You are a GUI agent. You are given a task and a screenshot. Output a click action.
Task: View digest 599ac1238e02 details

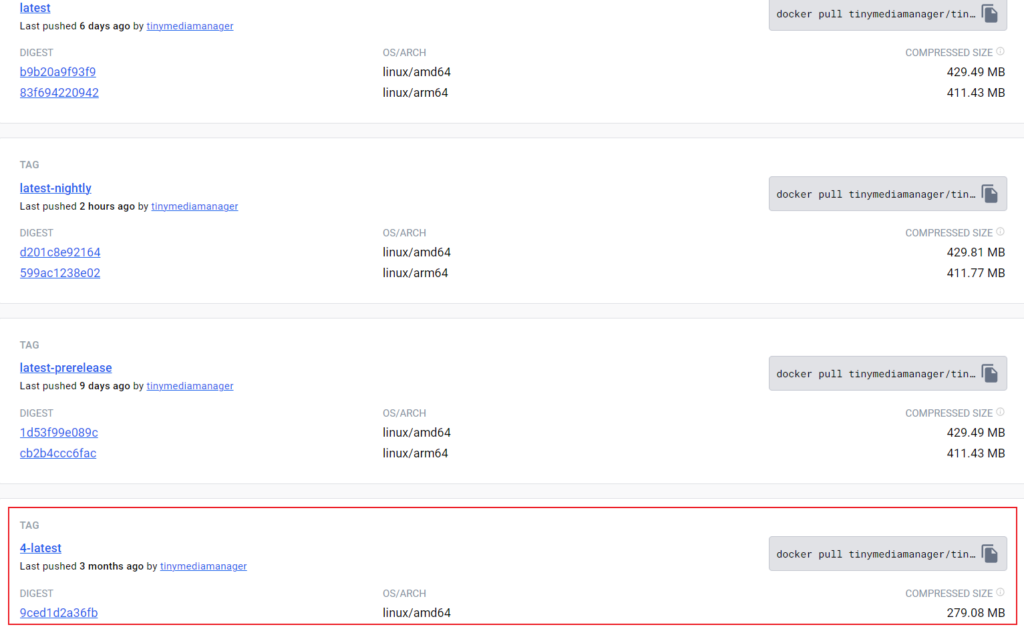click(60, 273)
